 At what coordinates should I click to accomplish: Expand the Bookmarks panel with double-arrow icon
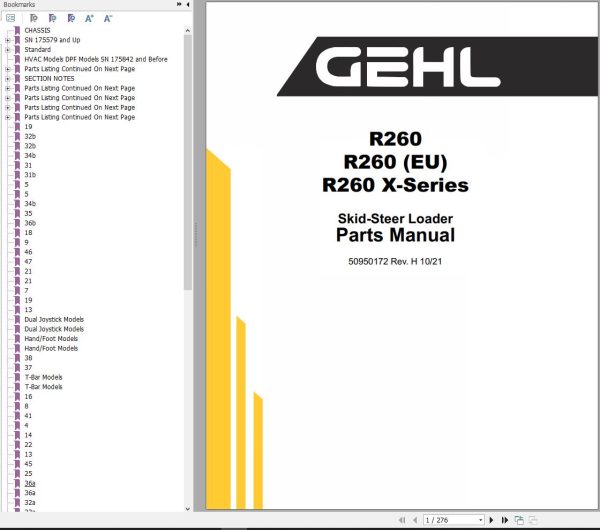(179, 4)
